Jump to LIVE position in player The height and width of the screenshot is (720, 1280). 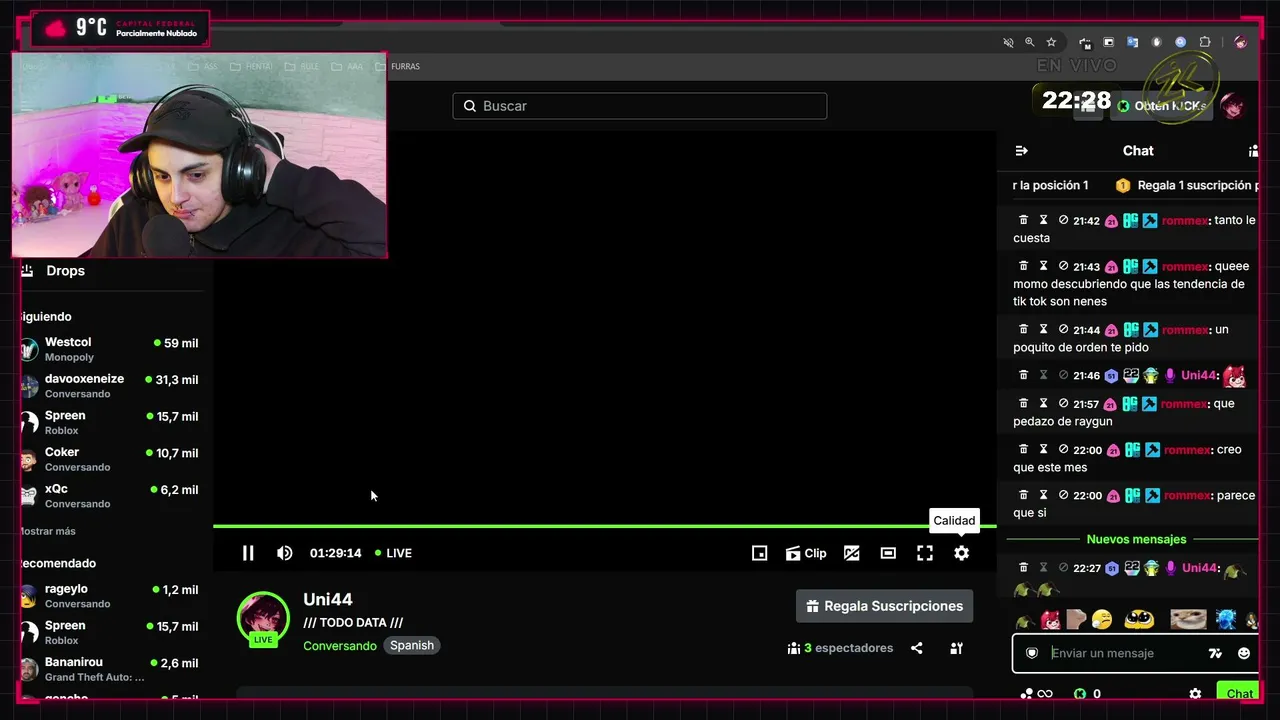[393, 553]
